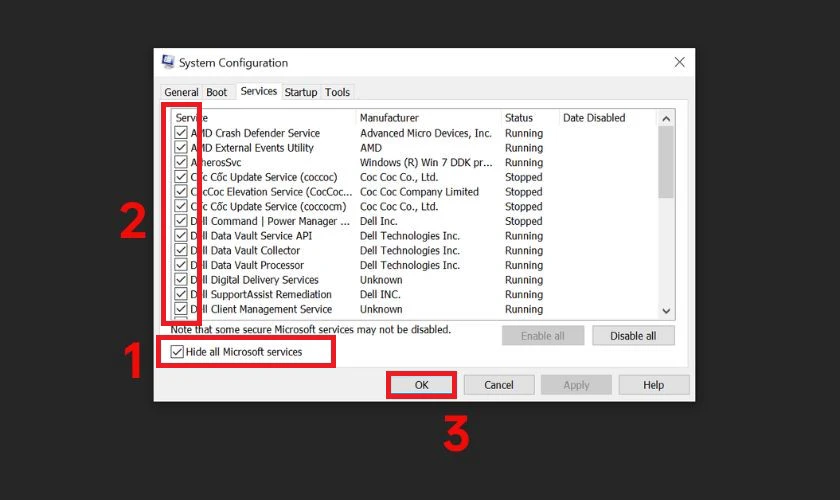Select the Services tab
The image size is (840, 500).
click(x=259, y=91)
